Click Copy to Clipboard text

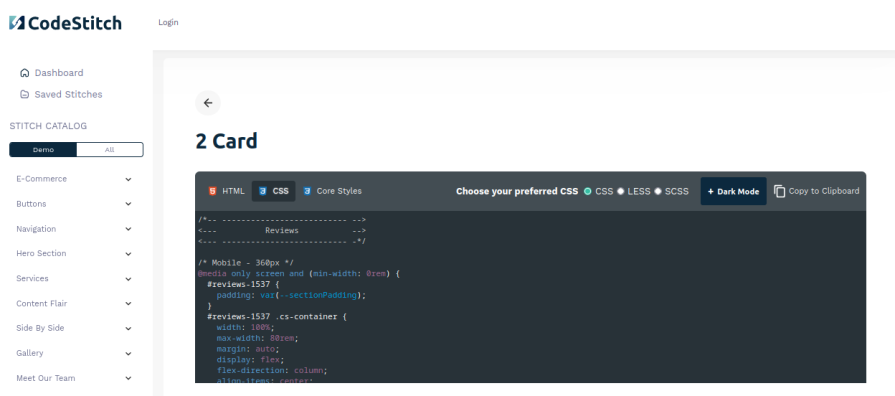(824, 191)
